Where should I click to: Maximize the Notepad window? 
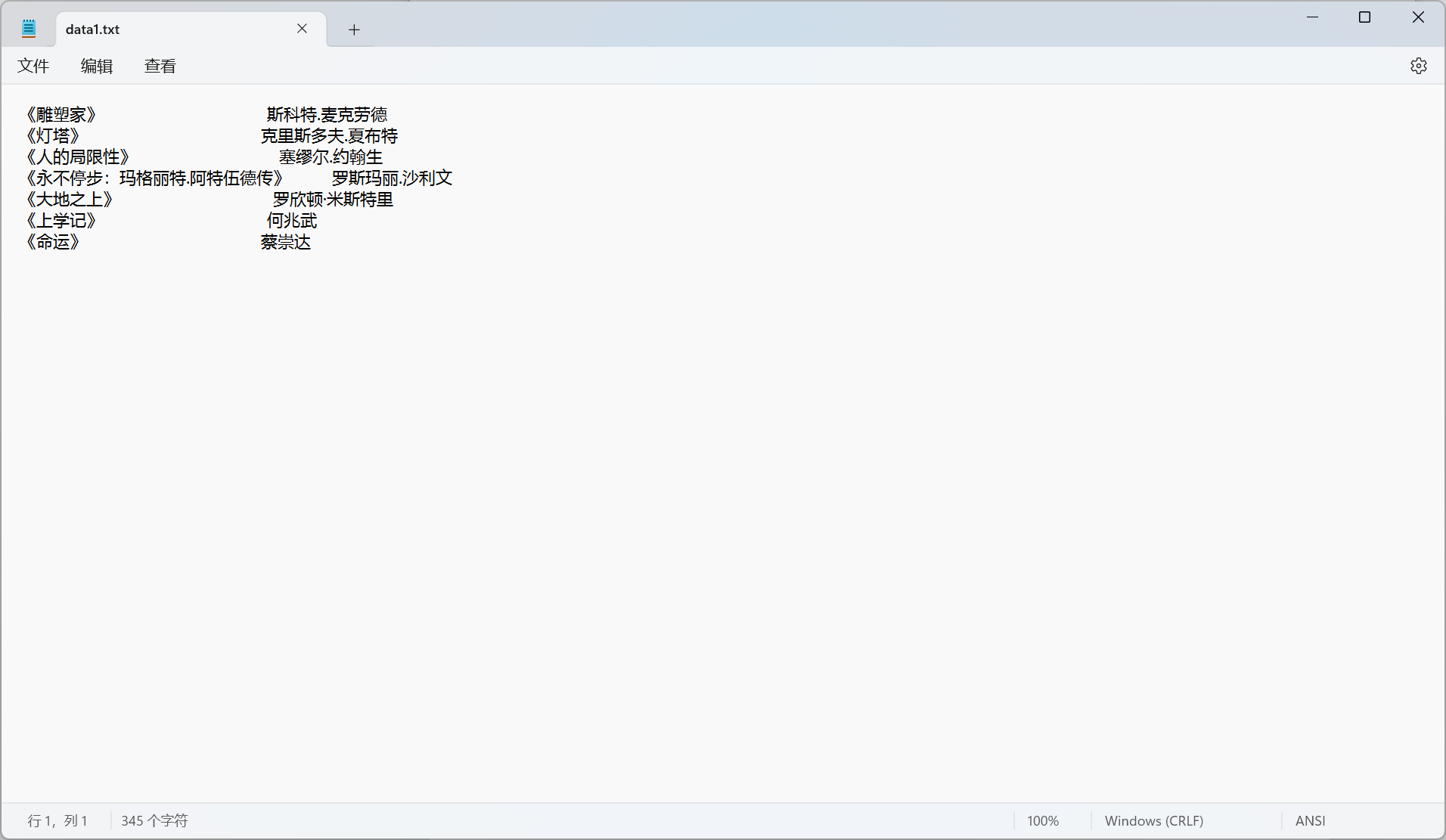[1364, 17]
